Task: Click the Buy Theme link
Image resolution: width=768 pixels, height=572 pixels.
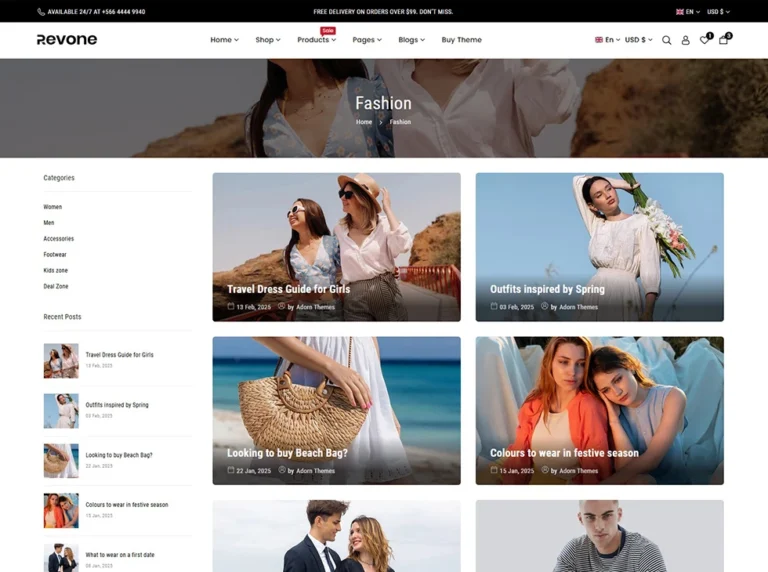Action: coord(461,40)
